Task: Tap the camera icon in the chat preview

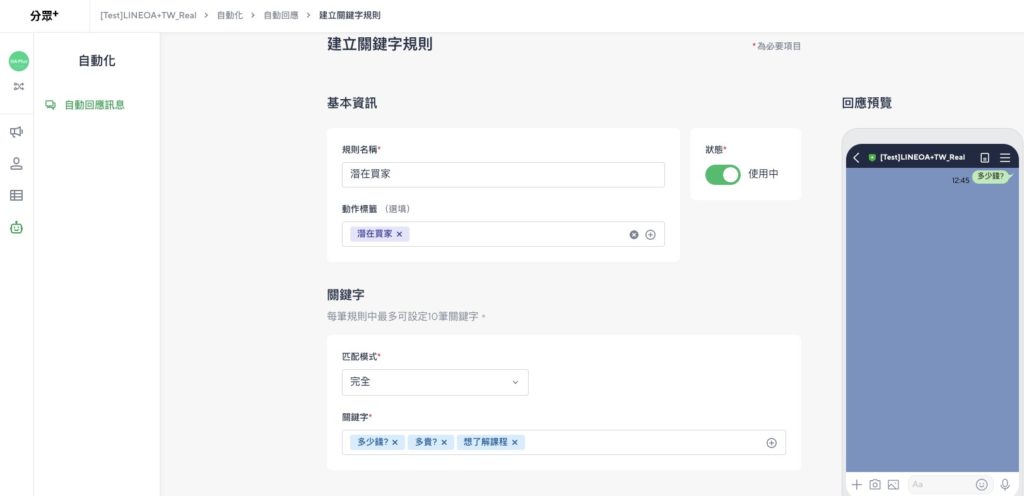Action: click(x=875, y=485)
